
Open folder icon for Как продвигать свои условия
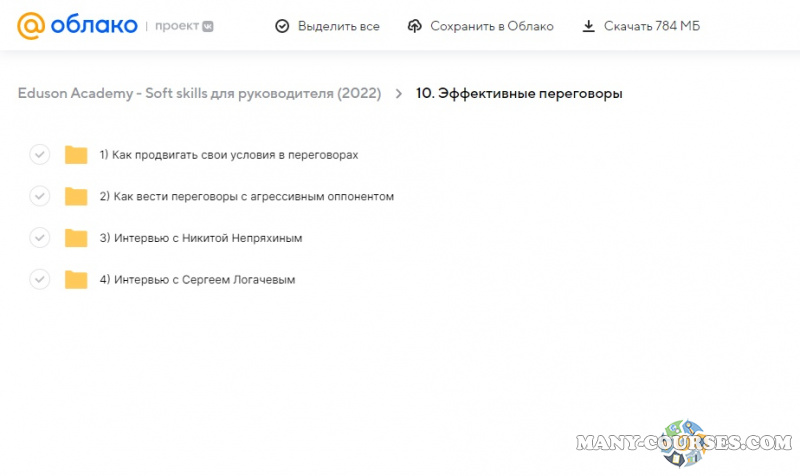point(76,155)
